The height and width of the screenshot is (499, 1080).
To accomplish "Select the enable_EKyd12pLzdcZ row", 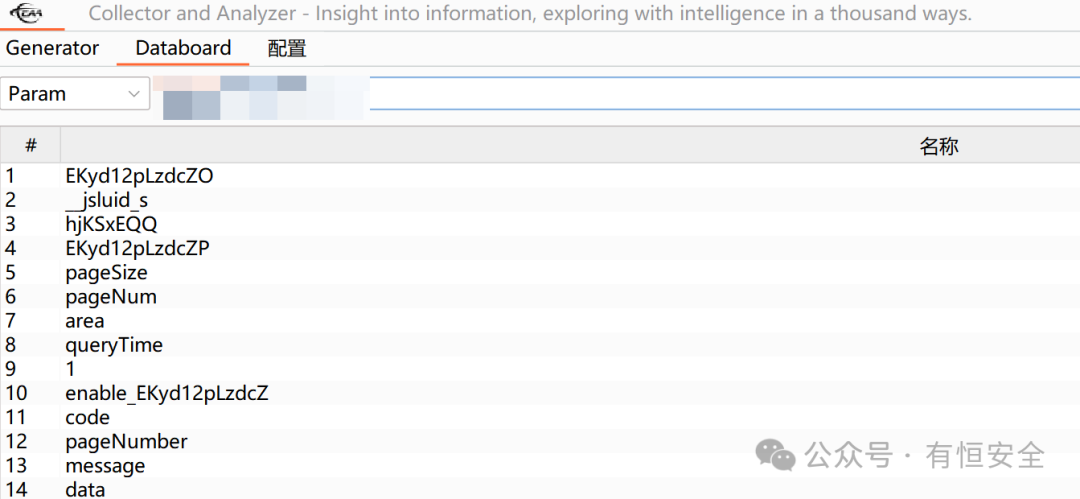I will point(167,393).
